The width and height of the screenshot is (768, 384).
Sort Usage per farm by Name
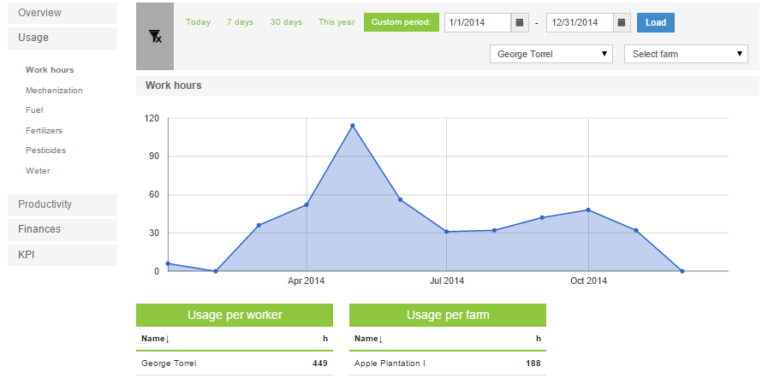(x=368, y=338)
